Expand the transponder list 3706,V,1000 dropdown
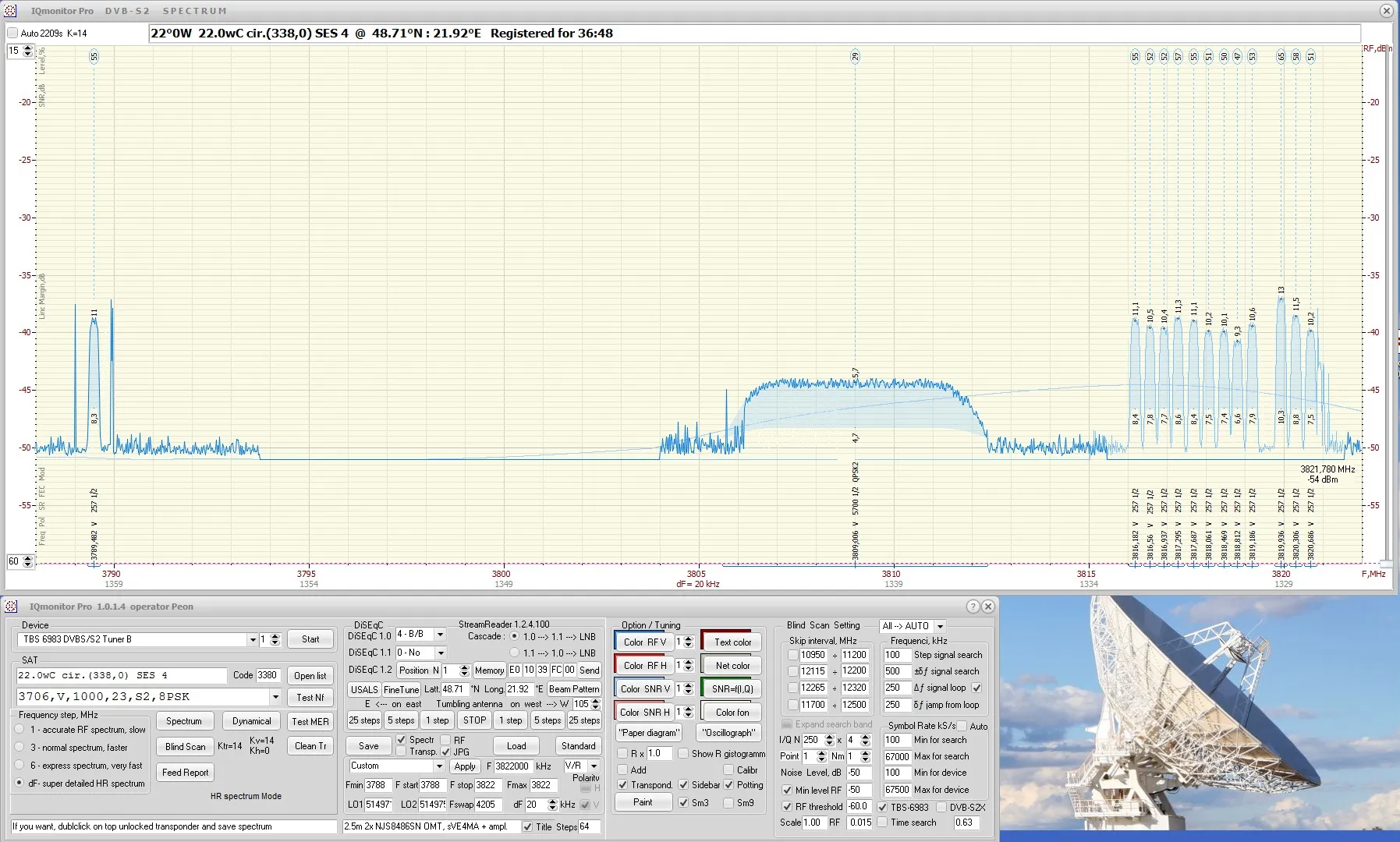The image size is (1400, 842). coord(275,697)
